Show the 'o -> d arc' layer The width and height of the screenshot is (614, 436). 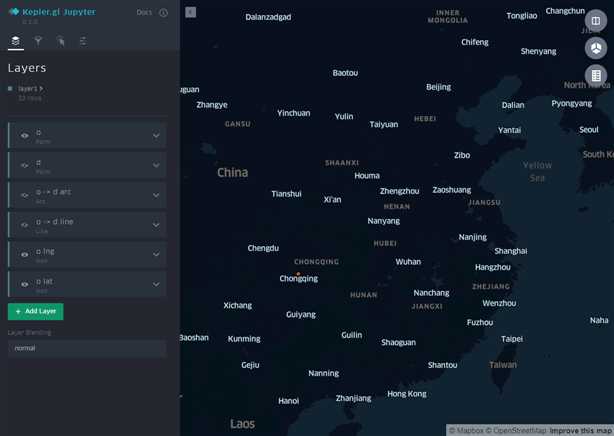(24, 195)
